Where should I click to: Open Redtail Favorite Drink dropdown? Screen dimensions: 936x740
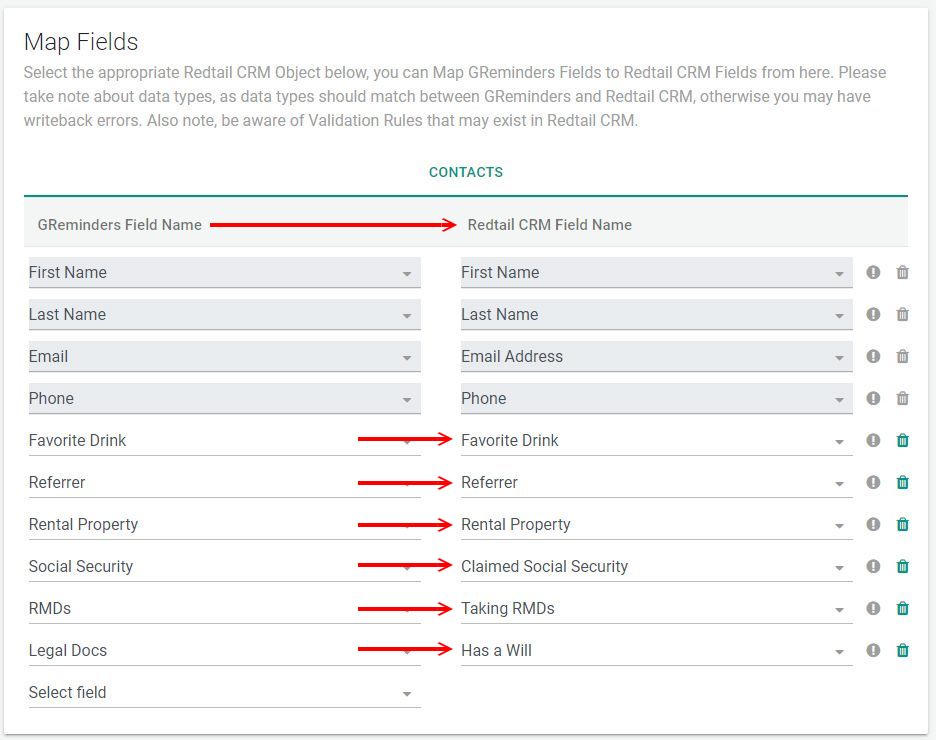pos(657,440)
